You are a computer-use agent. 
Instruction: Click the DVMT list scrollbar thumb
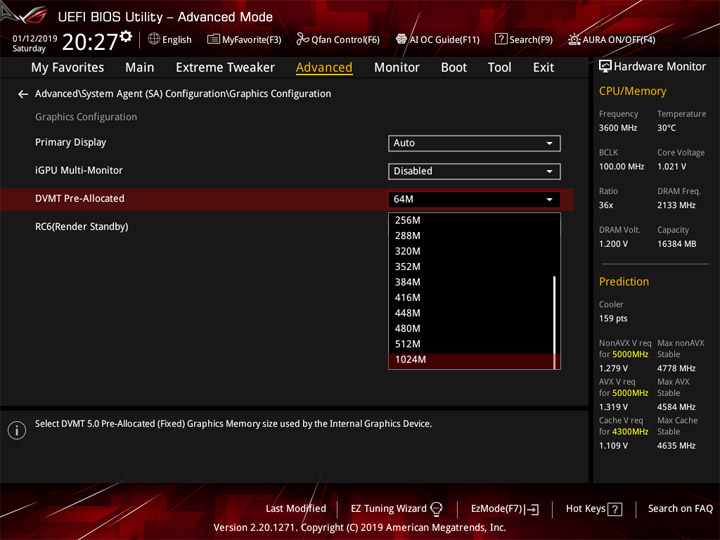(x=555, y=322)
